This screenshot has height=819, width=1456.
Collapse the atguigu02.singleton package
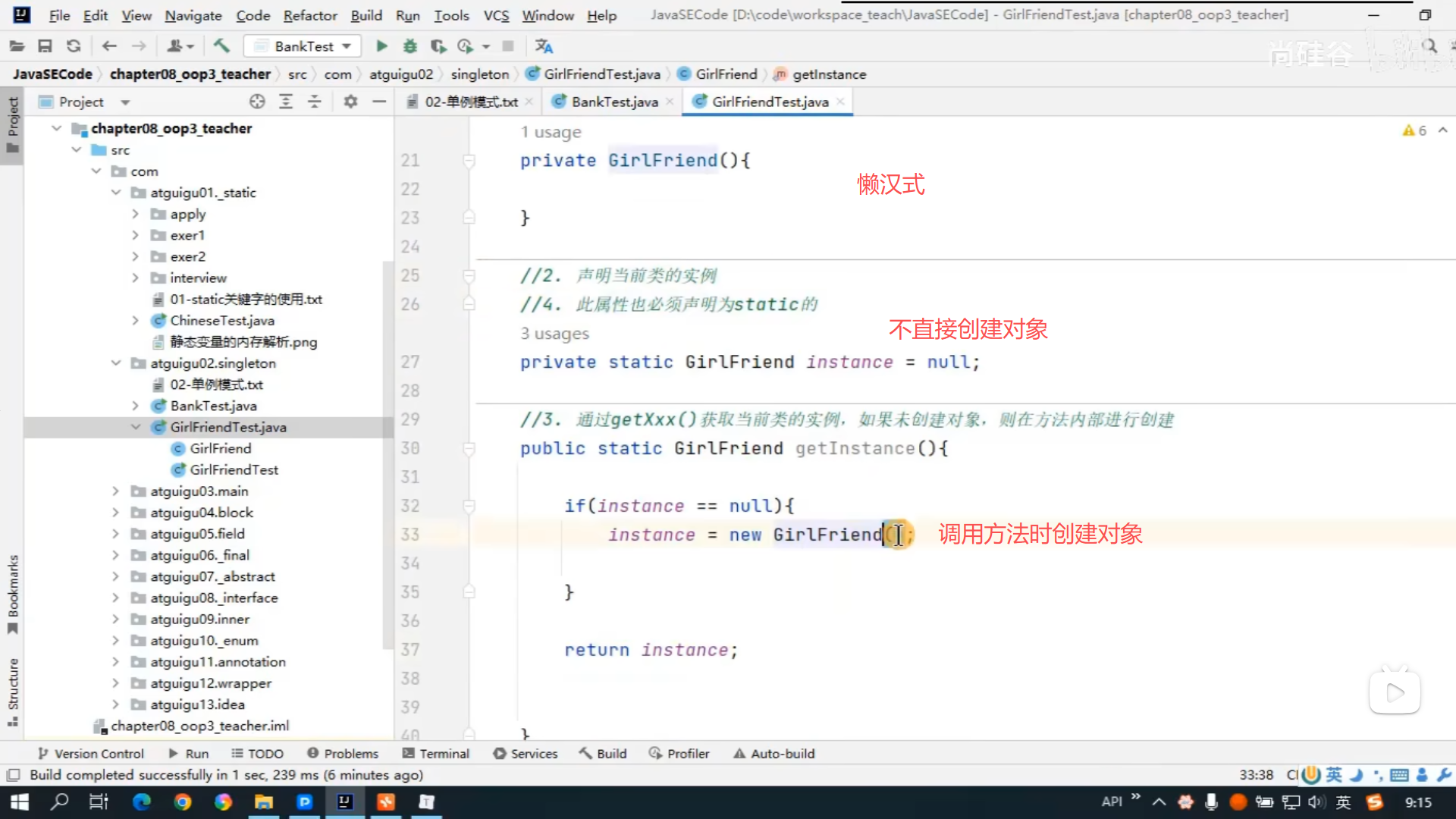pos(115,363)
